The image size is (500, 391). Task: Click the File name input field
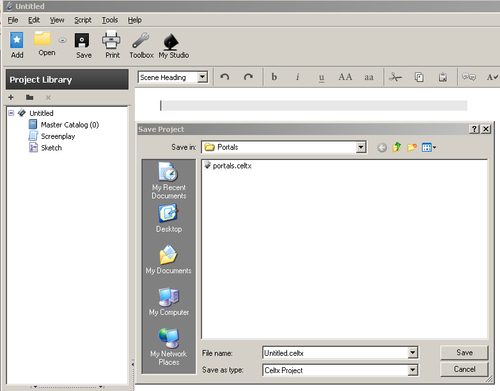pos(335,353)
